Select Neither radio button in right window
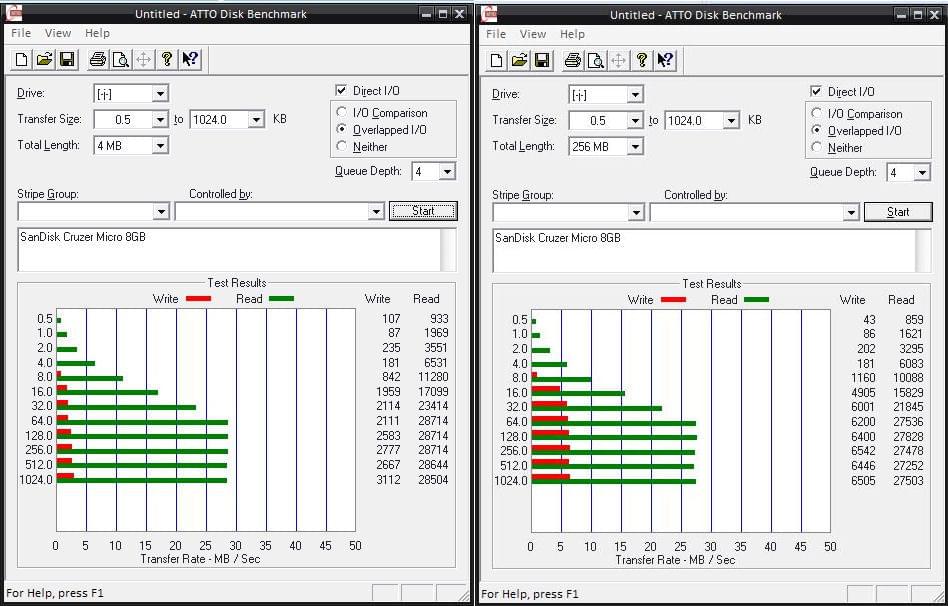 pyautogui.click(x=818, y=148)
